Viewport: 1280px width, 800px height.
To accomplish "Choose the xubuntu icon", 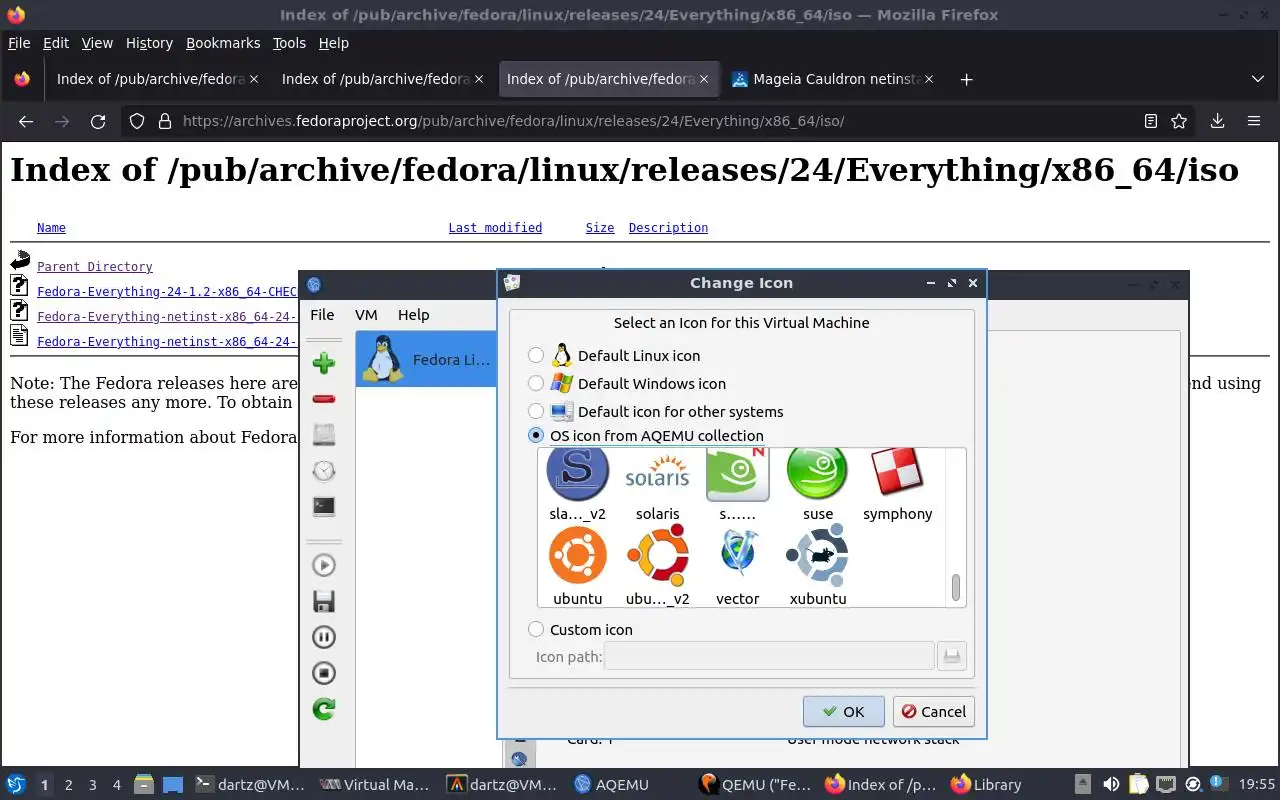I will pyautogui.click(x=817, y=567).
